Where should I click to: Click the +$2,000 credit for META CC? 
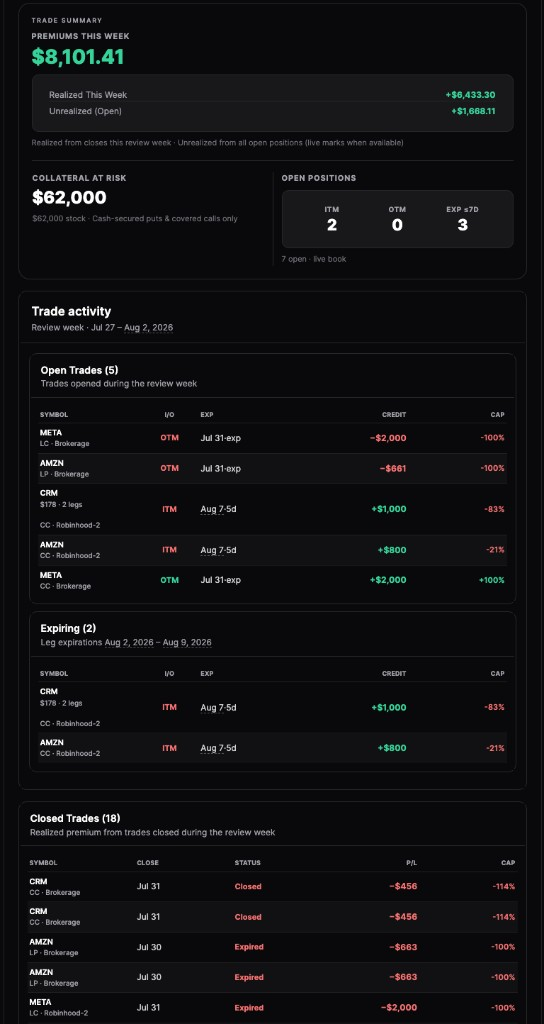click(x=388, y=580)
